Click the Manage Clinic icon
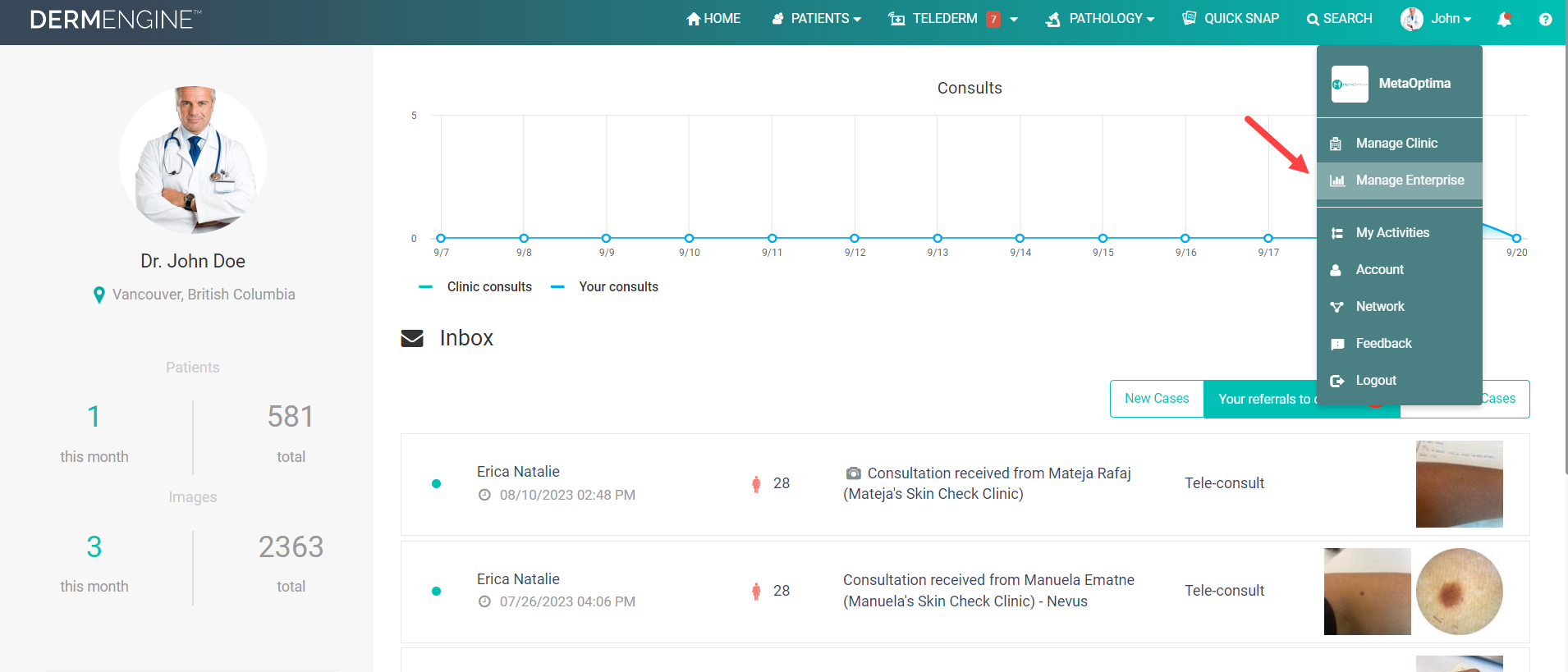The image size is (1568, 672). point(1336,144)
